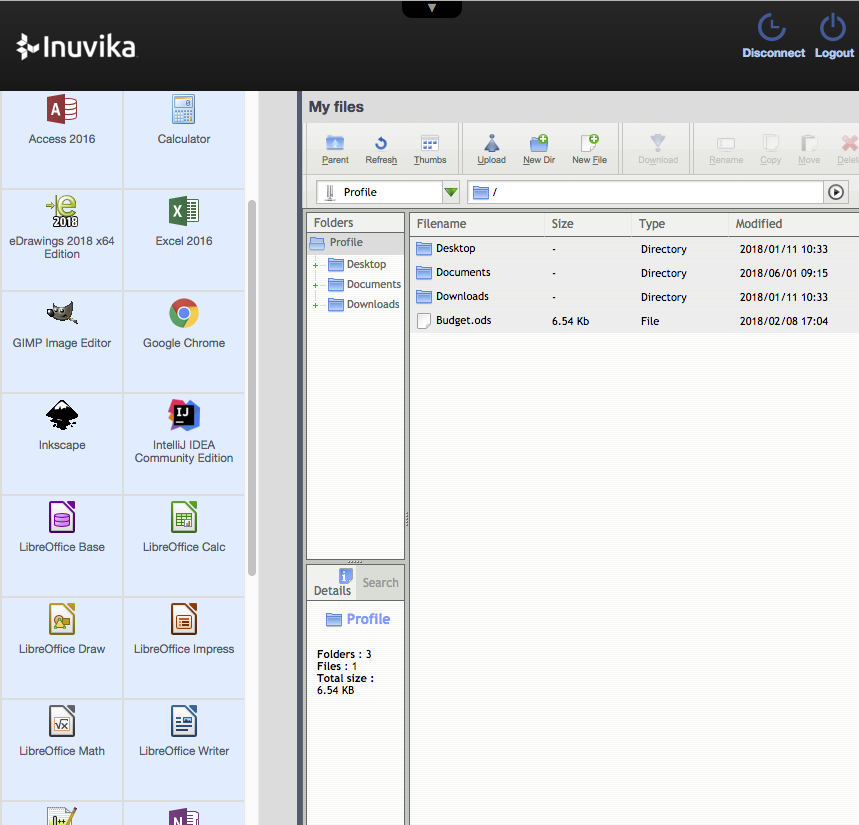Start GIMP Image Editor

pos(62,324)
